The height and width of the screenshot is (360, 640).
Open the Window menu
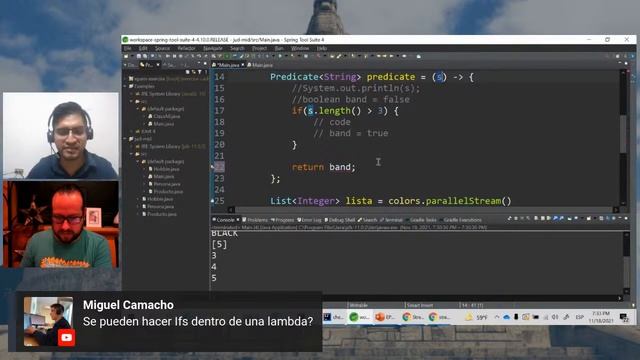pos(300,48)
